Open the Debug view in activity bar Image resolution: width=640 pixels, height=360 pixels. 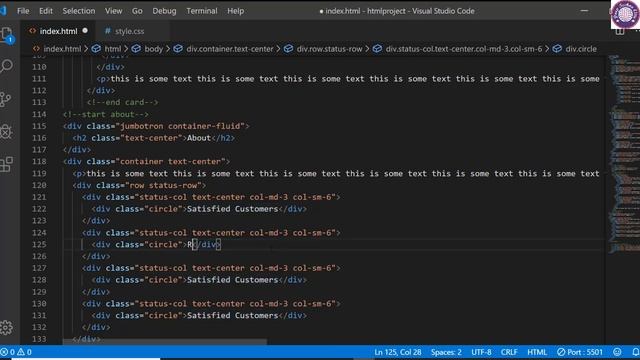coord(6,131)
